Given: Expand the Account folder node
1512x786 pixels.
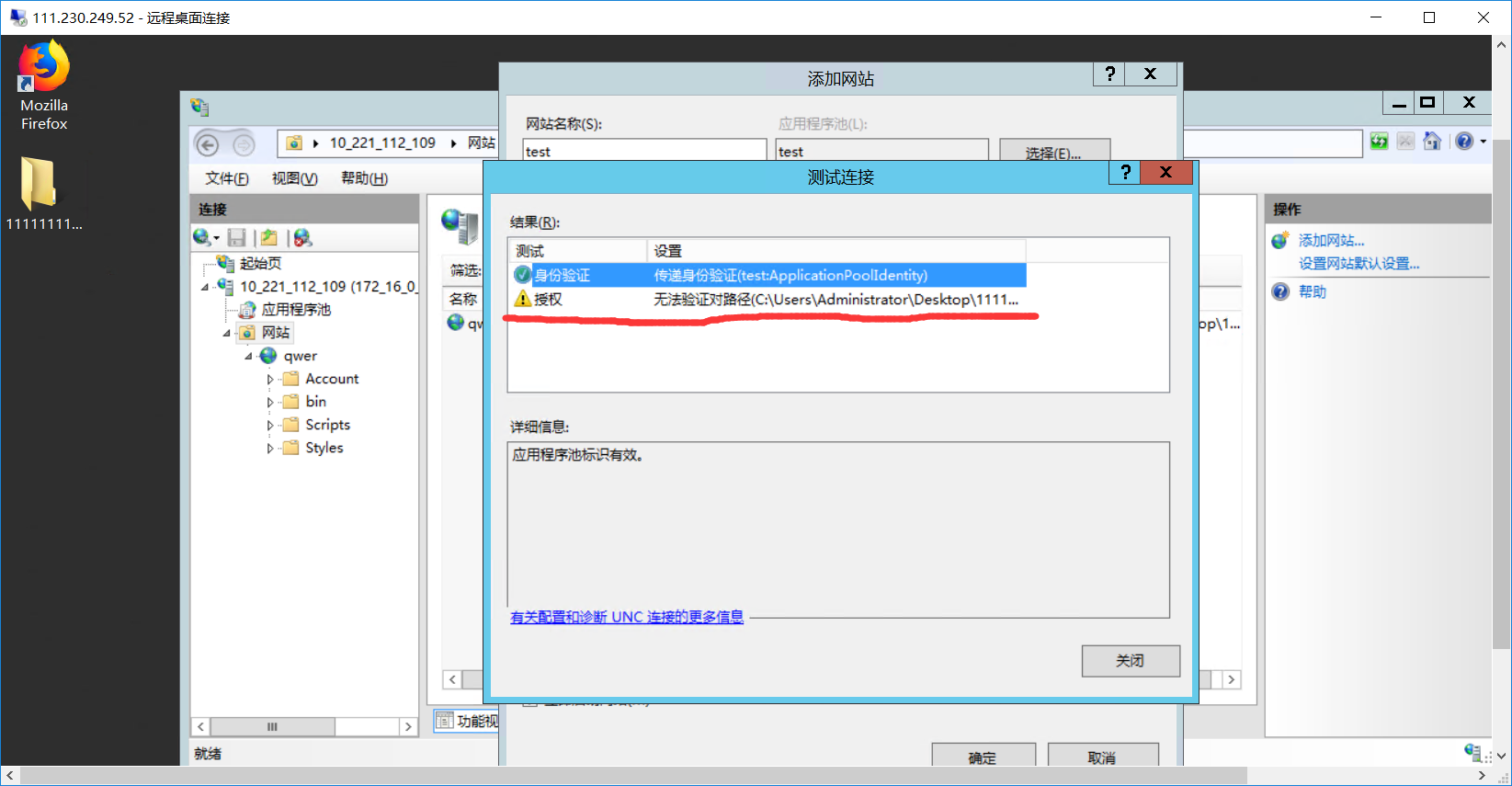Looking at the screenshot, I should click(269, 379).
